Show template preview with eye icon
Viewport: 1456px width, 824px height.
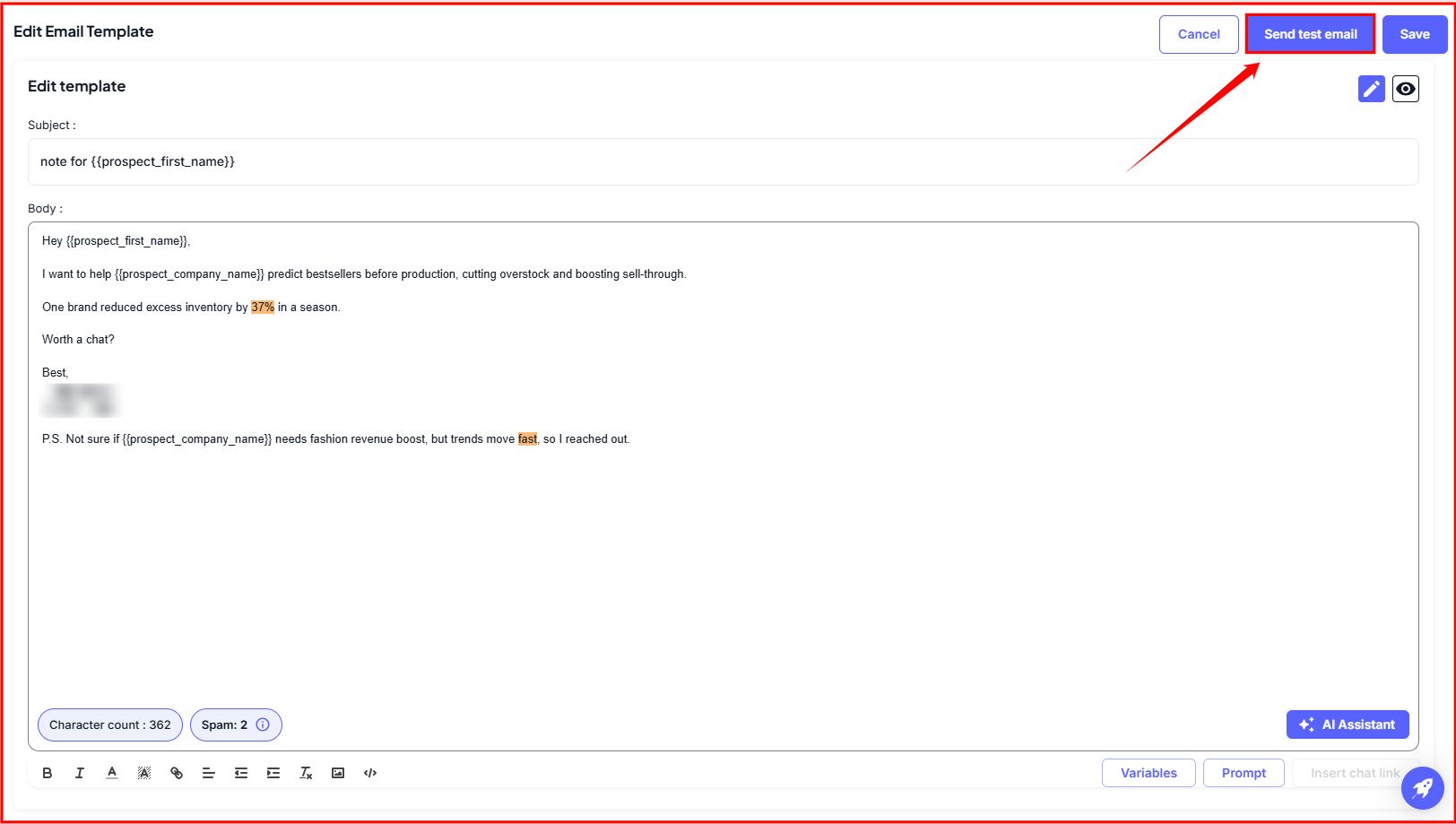click(x=1405, y=89)
